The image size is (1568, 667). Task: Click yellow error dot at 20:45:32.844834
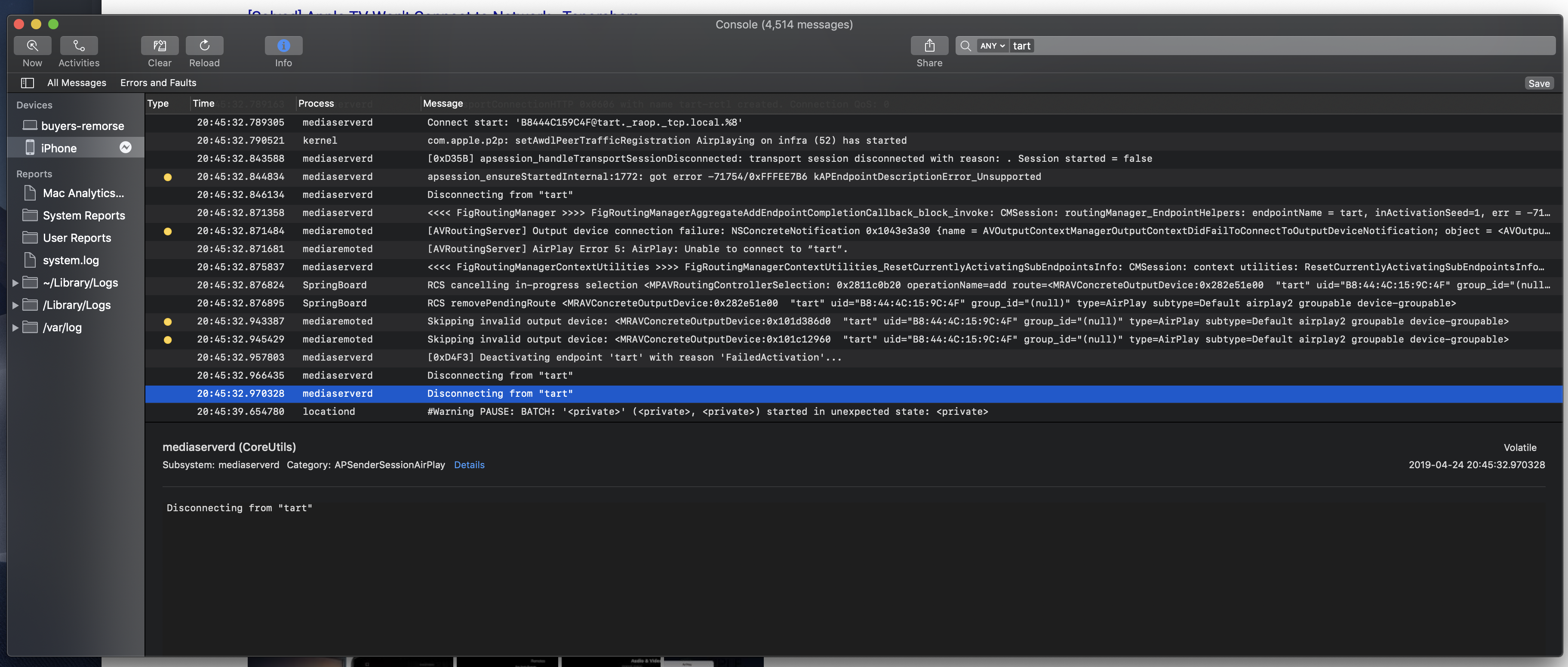(168, 177)
